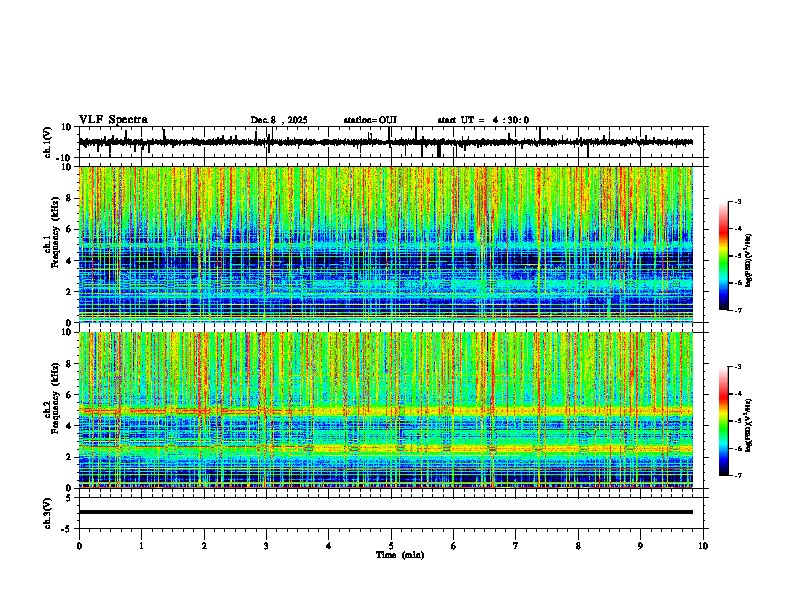Viewport: 792px width, 612px height.
Task: Click tick "8" on the Time axis
Action: tap(578, 546)
